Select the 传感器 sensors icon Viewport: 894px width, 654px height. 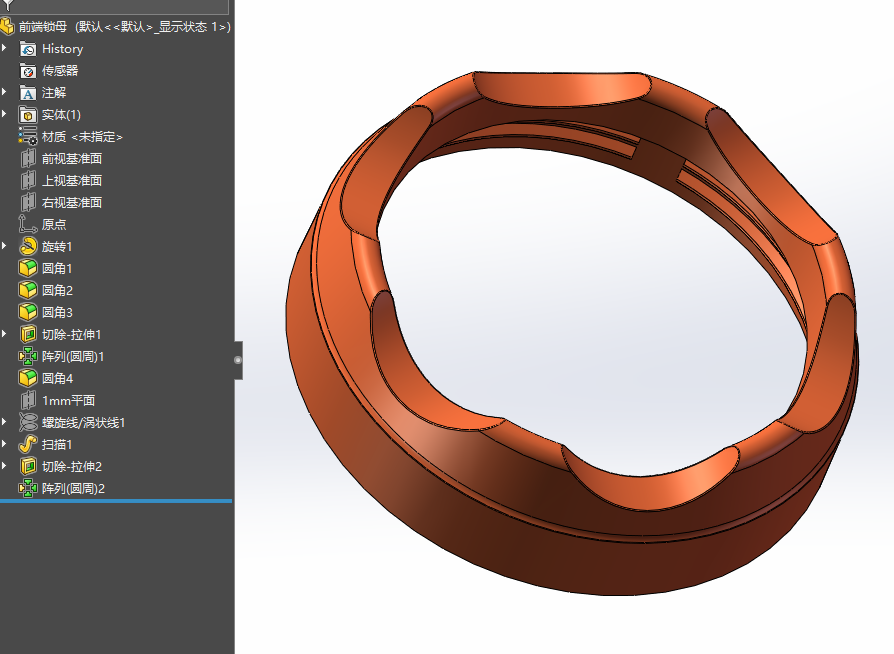(x=28, y=71)
